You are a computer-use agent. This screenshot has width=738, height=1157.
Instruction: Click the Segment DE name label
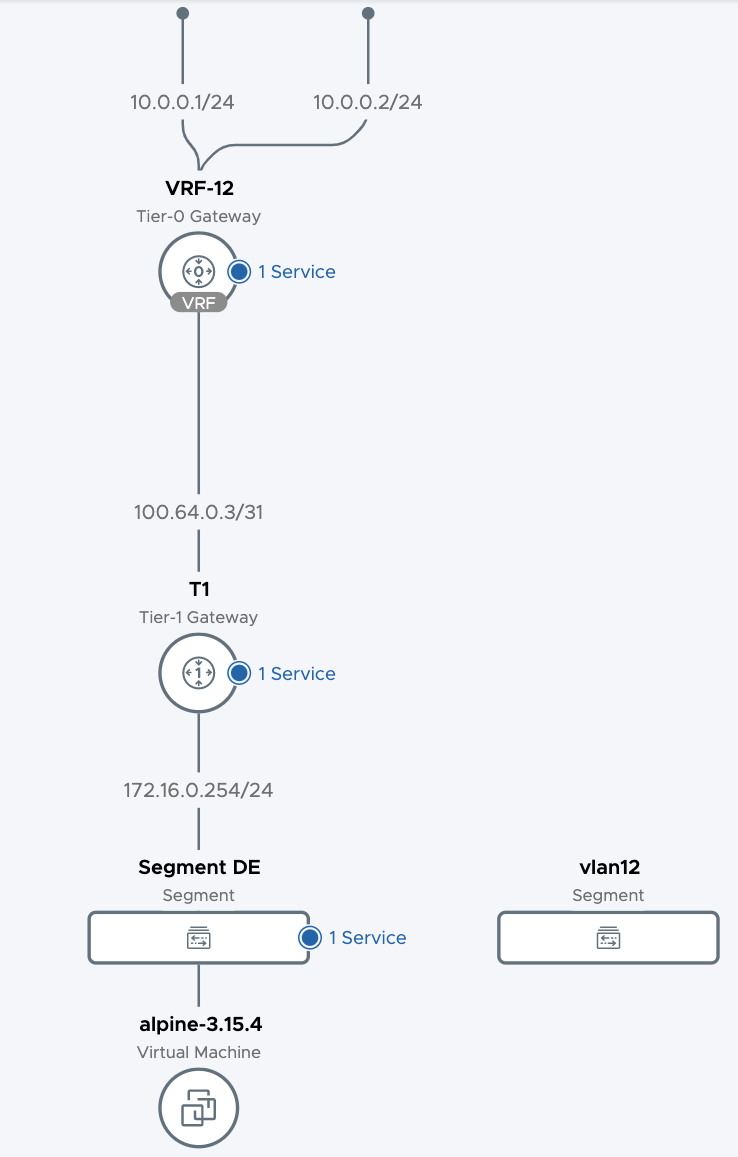pos(199,867)
